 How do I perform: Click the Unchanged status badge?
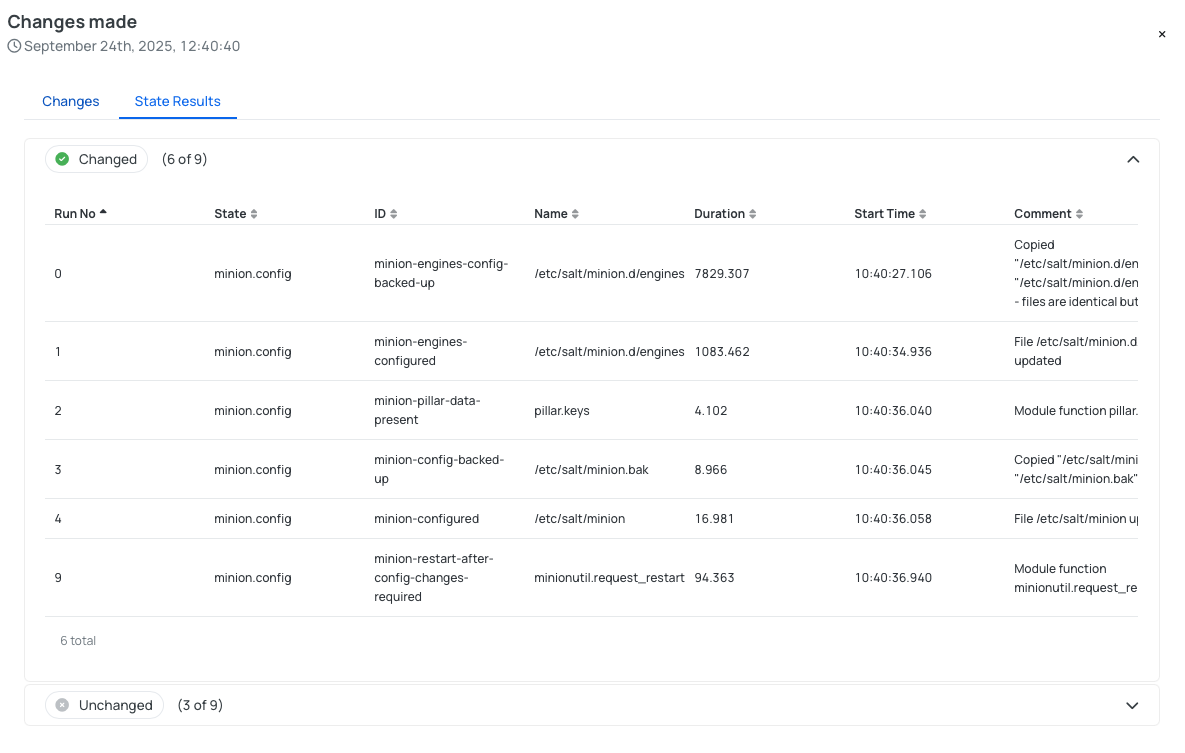(104, 705)
